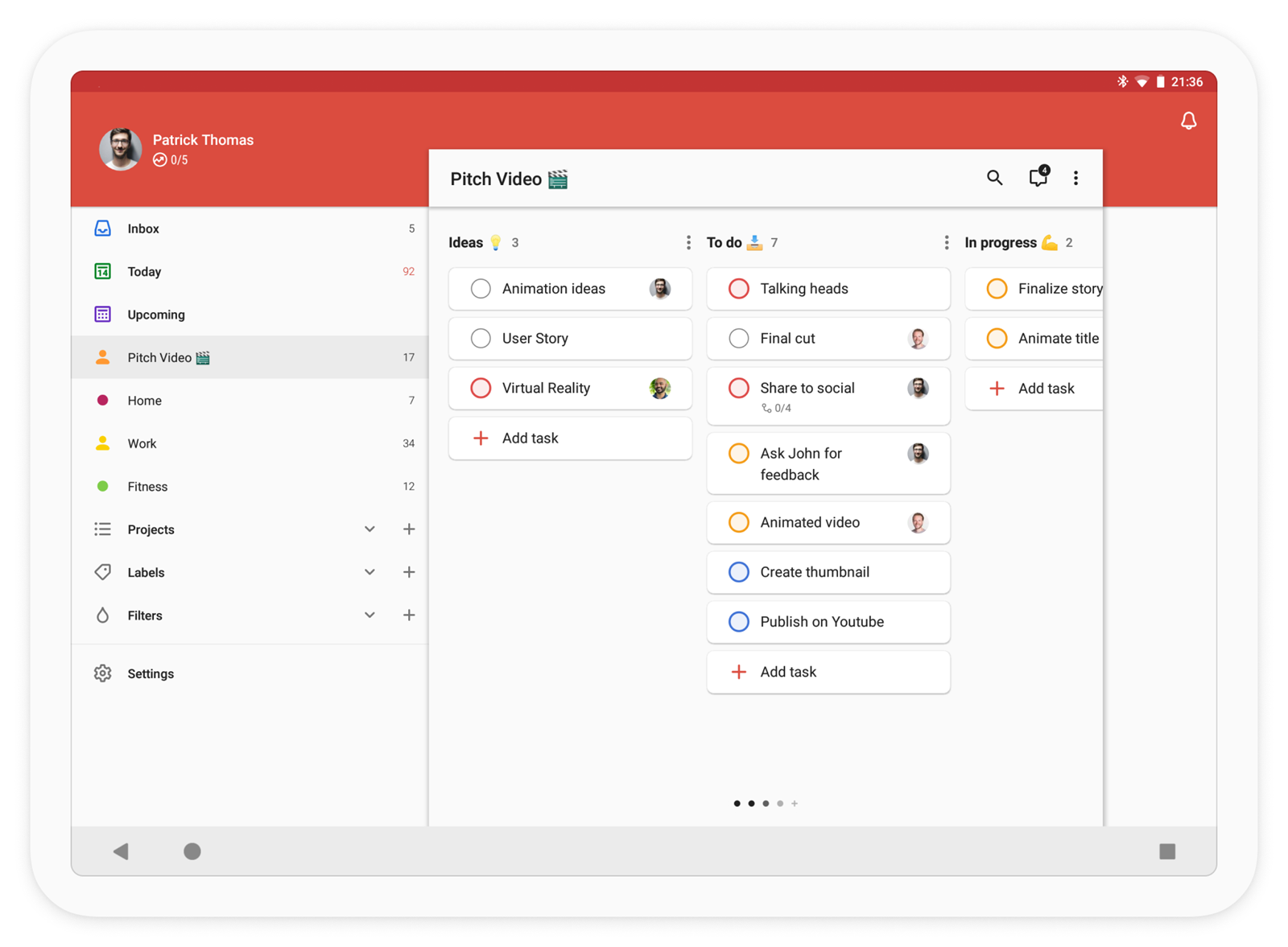Open Home project in sidebar
The image size is (1288, 947).
tap(250, 400)
